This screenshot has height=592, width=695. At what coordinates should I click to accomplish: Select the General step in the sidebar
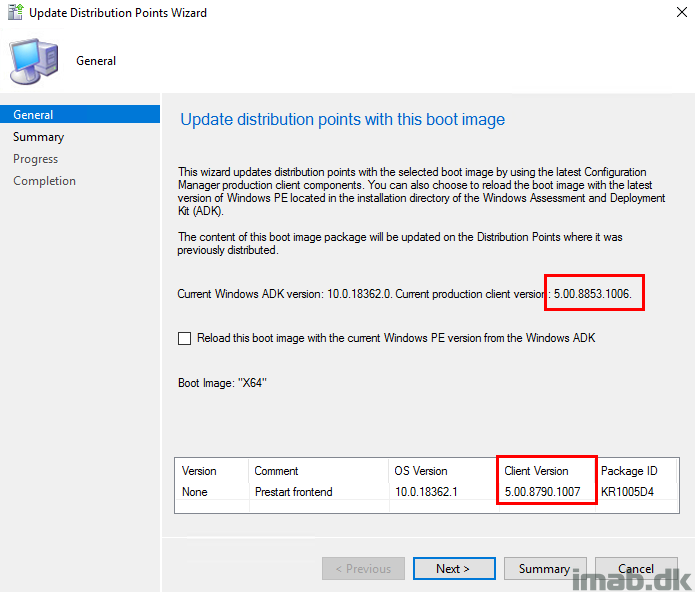point(34,115)
